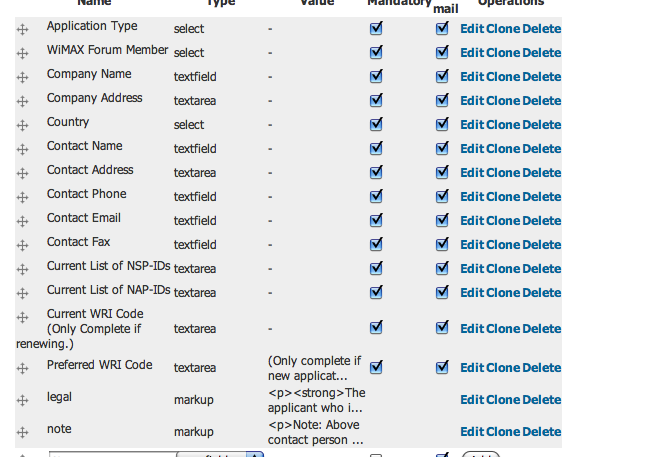This screenshot has height=457, width=658.
Task: Grab the drag handle for Application Type row
Action: point(23,29)
